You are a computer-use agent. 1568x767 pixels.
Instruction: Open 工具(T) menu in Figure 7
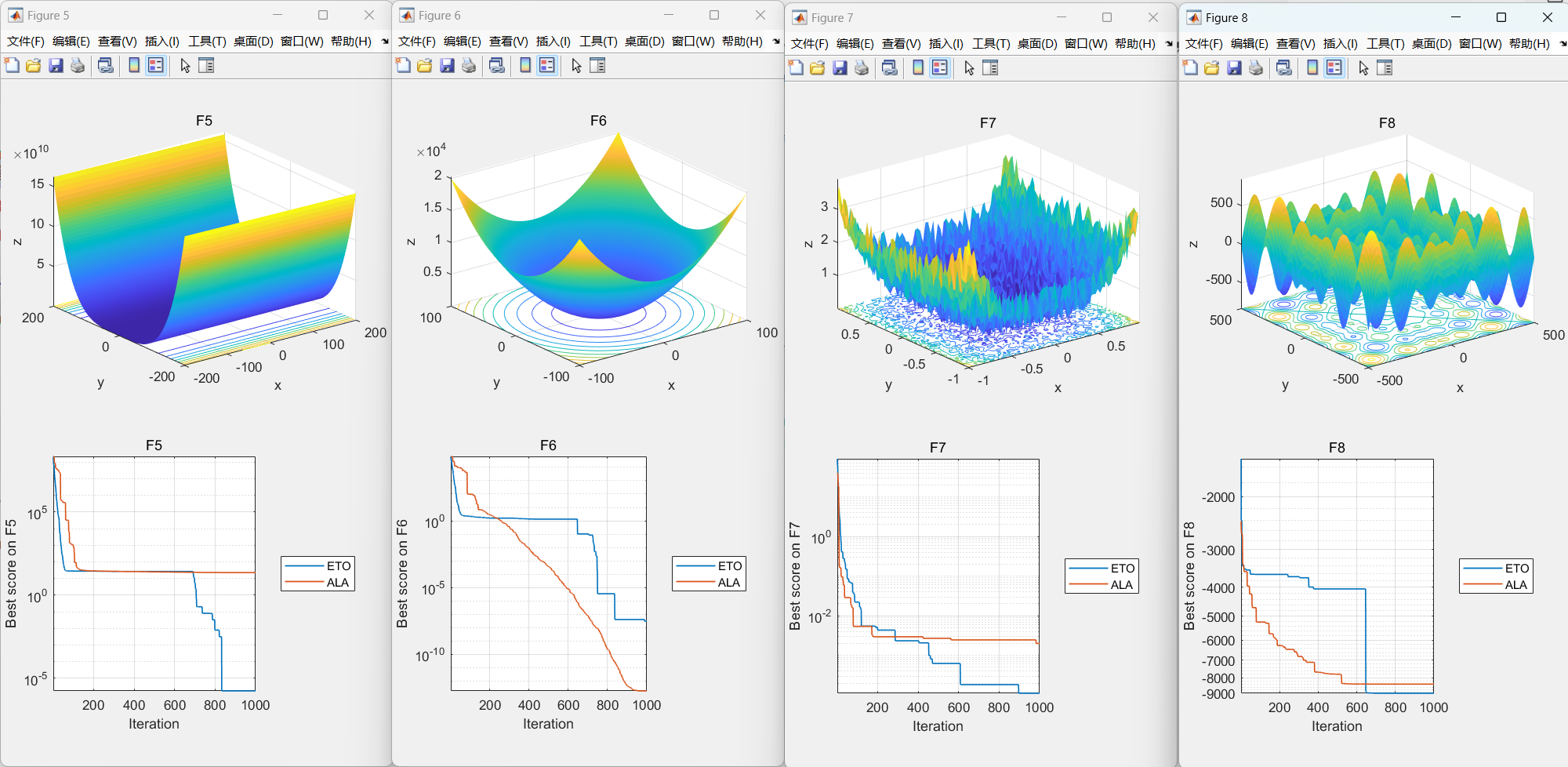pyautogui.click(x=991, y=43)
